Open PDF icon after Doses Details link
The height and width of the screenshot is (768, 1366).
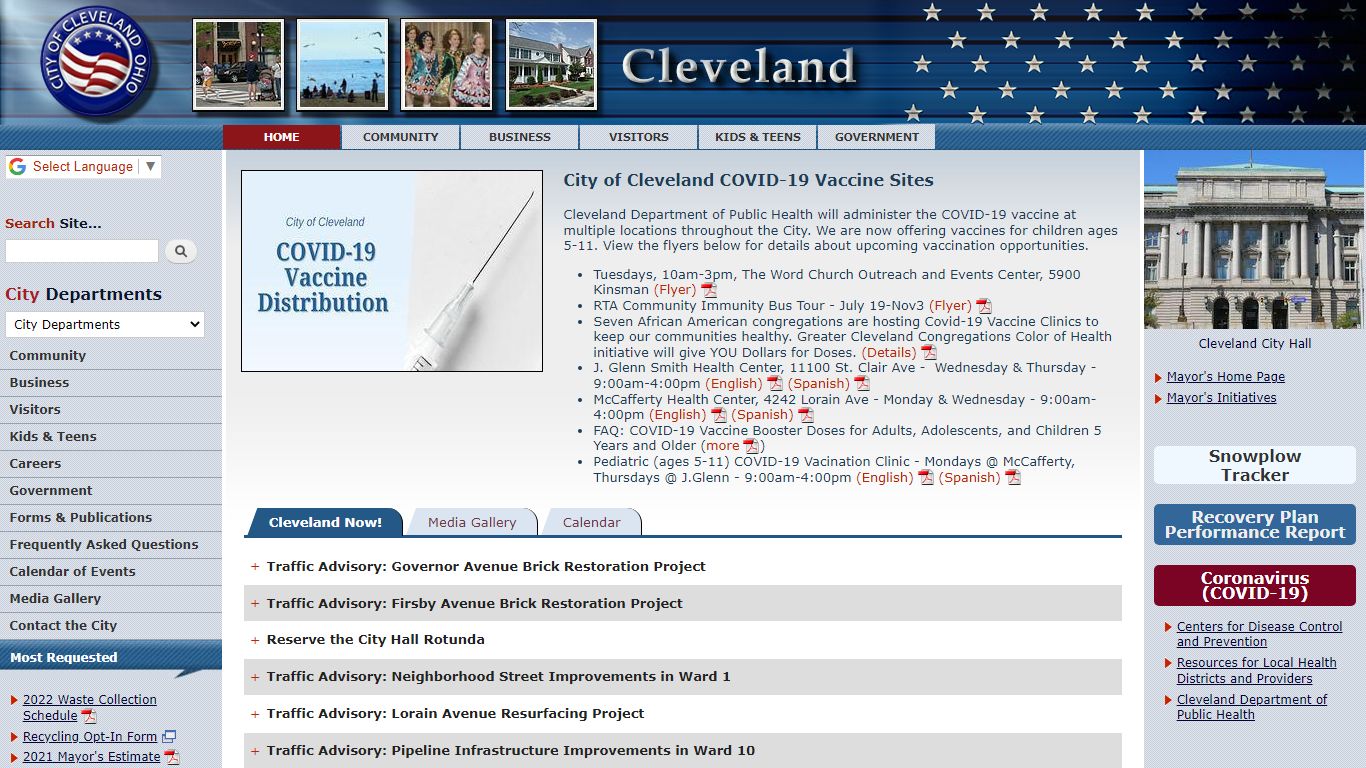(x=929, y=352)
